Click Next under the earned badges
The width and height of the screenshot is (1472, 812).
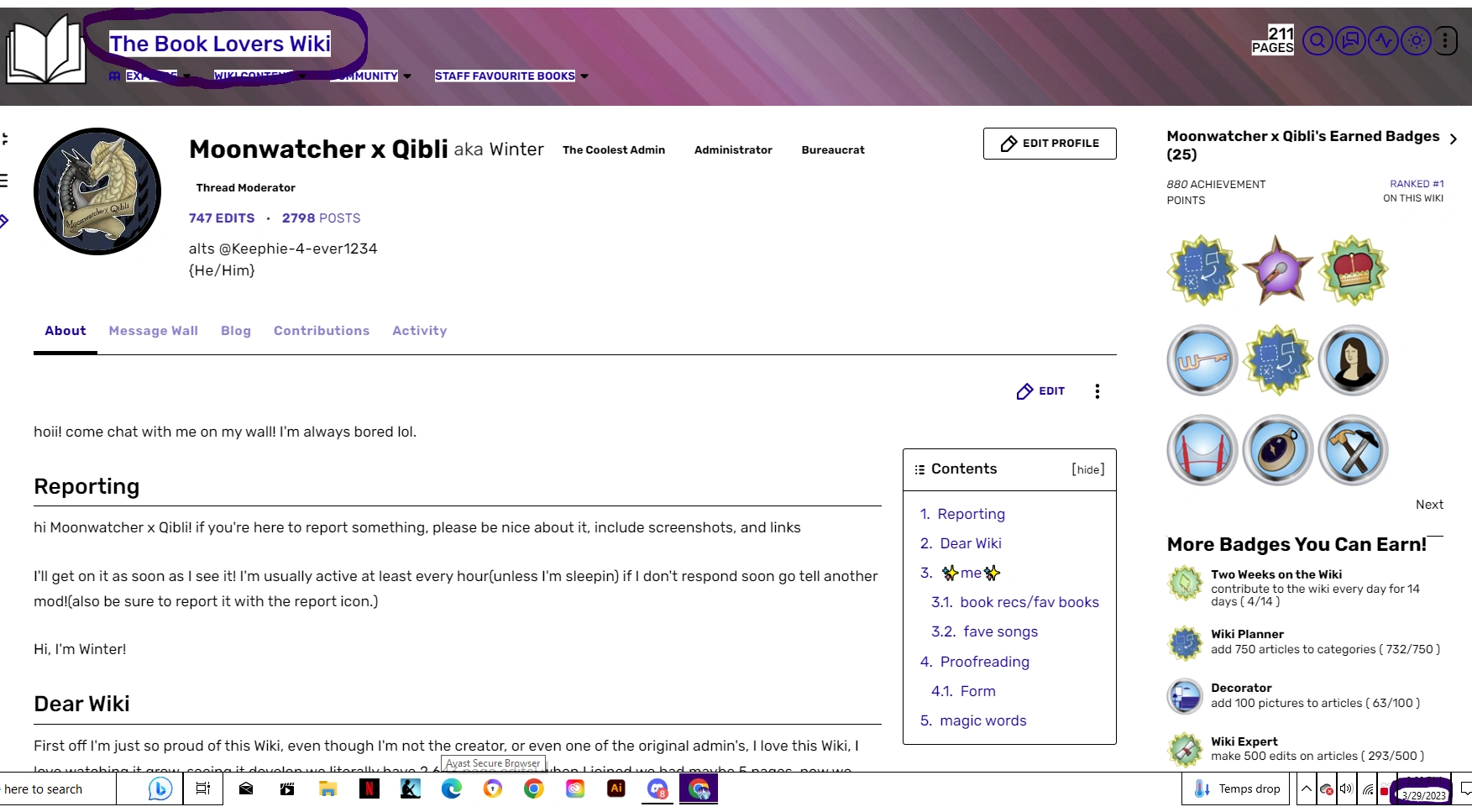1430,504
